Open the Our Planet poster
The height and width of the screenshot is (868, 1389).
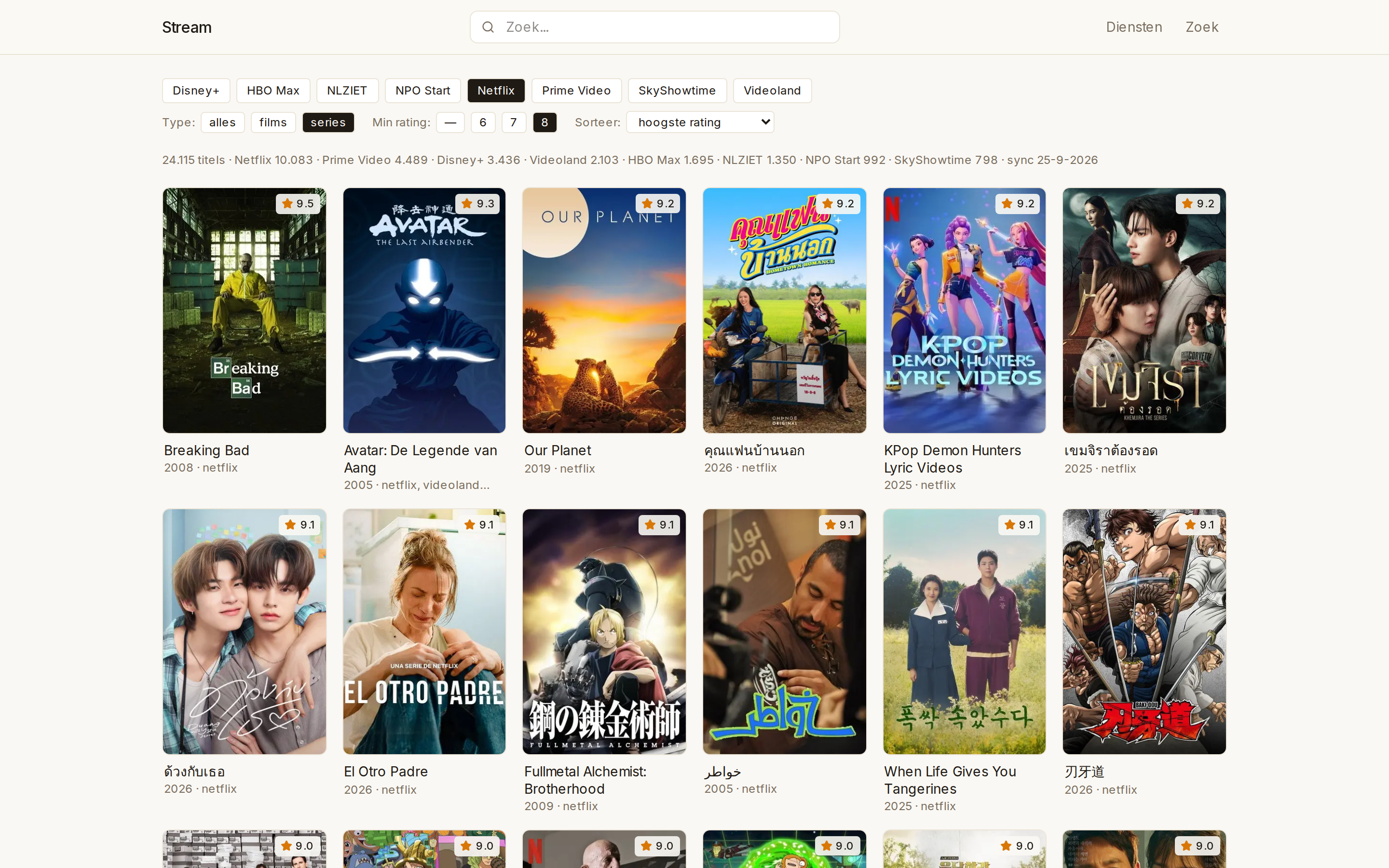604,311
